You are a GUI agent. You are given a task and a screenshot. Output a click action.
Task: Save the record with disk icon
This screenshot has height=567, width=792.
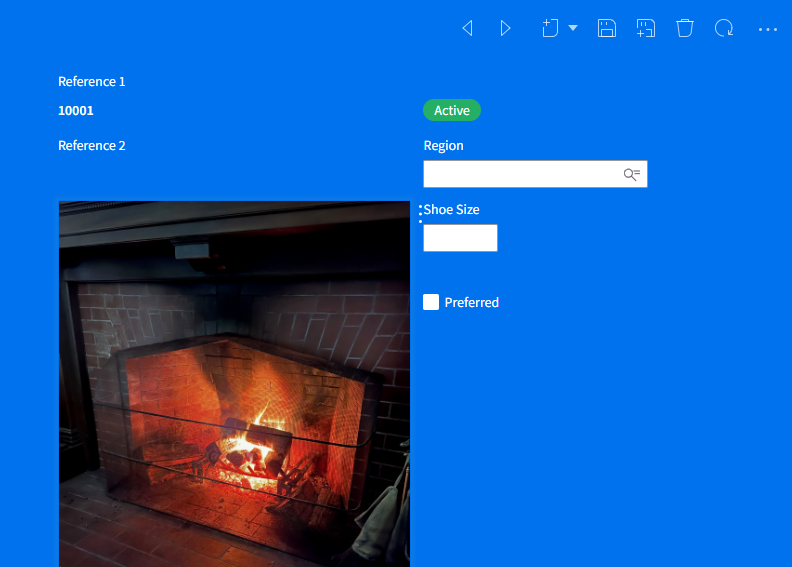pos(607,28)
